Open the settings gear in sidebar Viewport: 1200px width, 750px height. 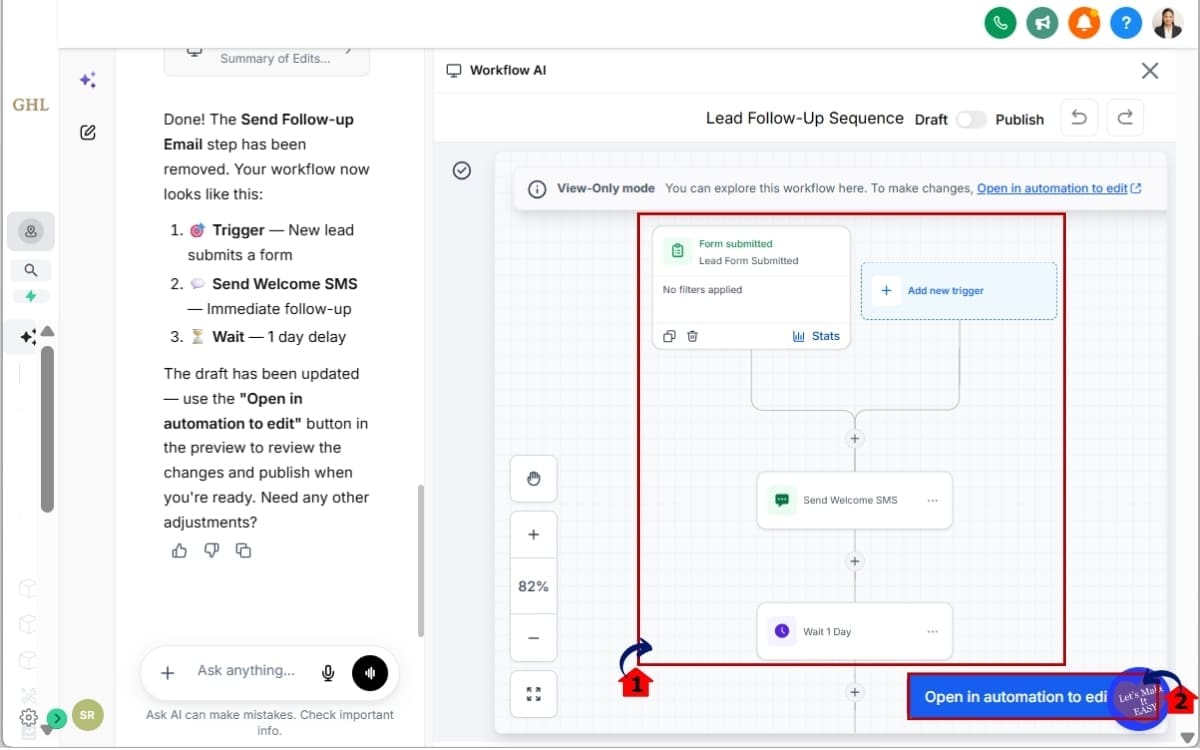coord(28,717)
